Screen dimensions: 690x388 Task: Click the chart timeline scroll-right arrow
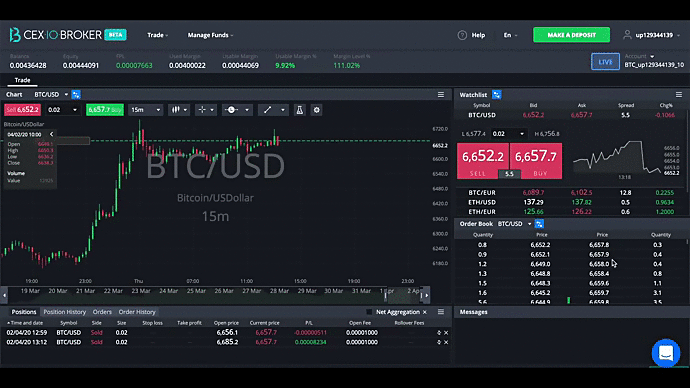click(426, 295)
